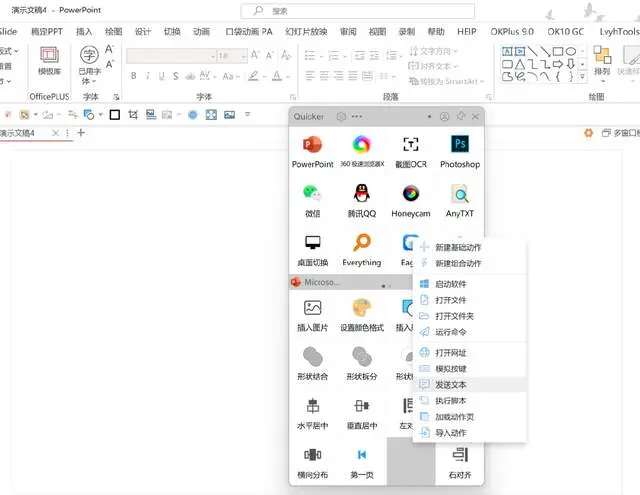The image size is (640, 495).
Task: Click the 桌面切换 desktop switch action
Action: click(312, 250)
